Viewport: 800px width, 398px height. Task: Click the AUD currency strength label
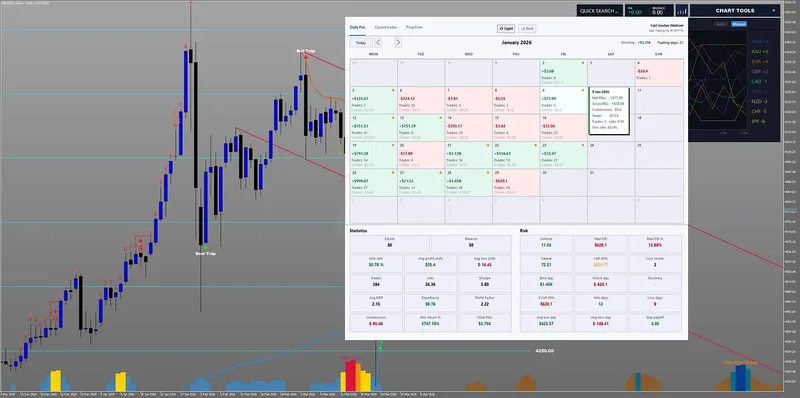760,41
